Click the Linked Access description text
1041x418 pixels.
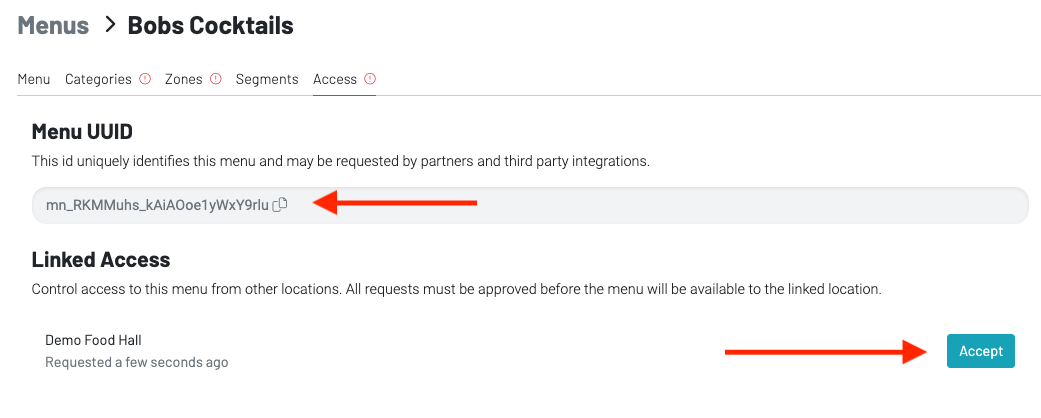(456, 289)
